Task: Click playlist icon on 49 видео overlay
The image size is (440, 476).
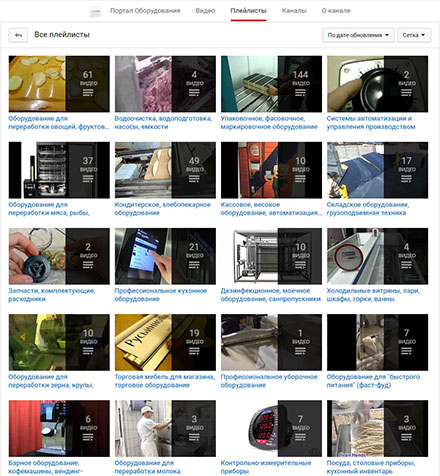Action: click(x=194, y=179)
